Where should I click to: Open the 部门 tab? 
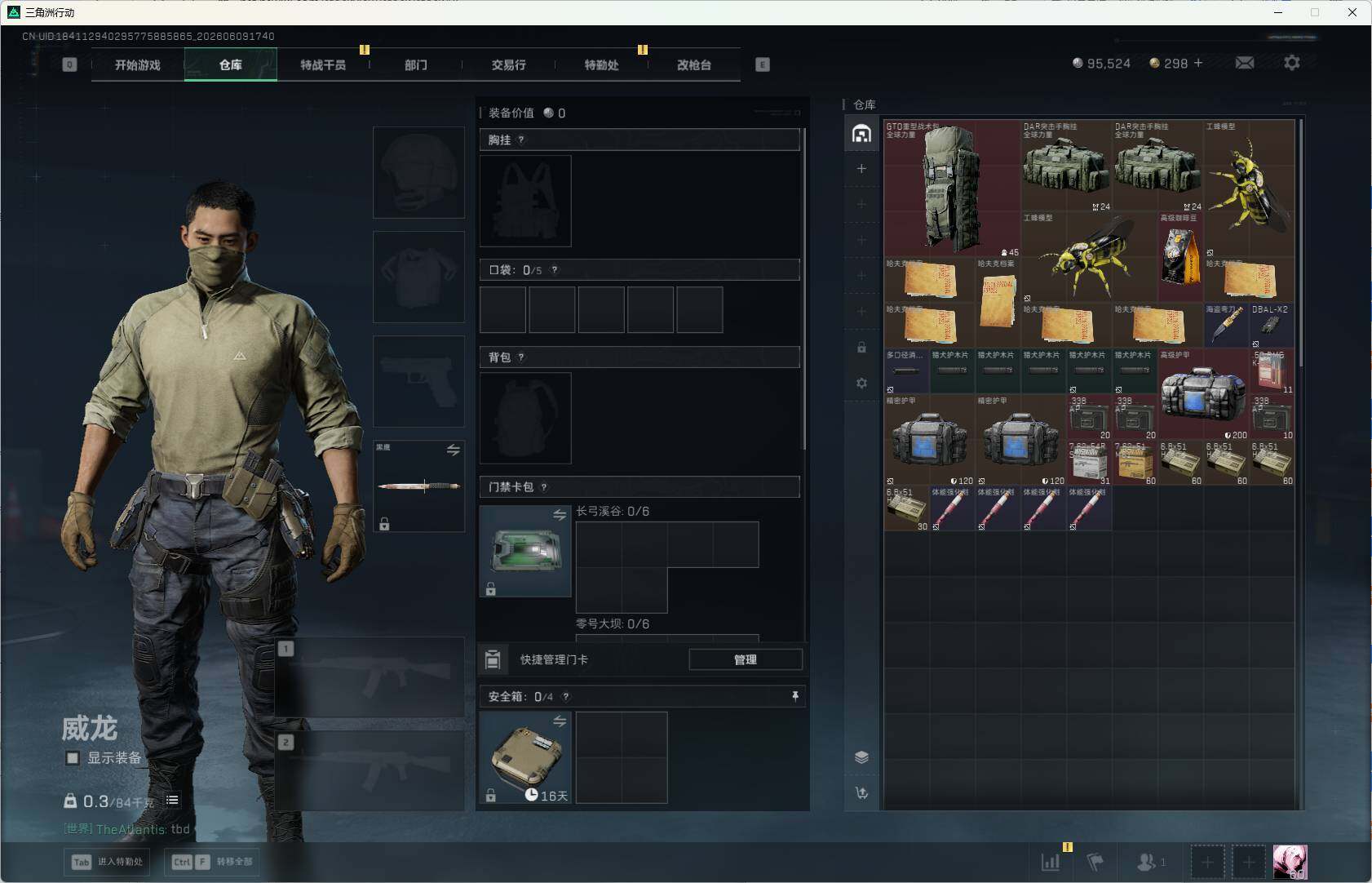point(416,64)
